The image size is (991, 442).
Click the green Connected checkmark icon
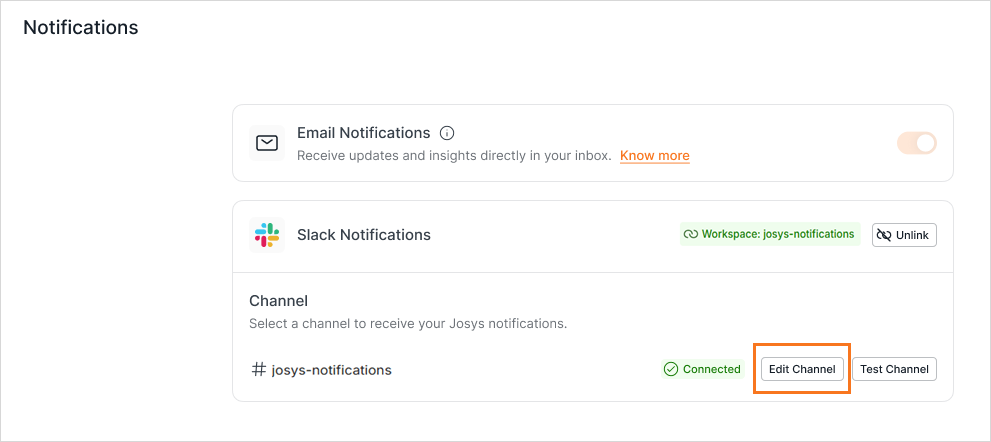point(671,369)
